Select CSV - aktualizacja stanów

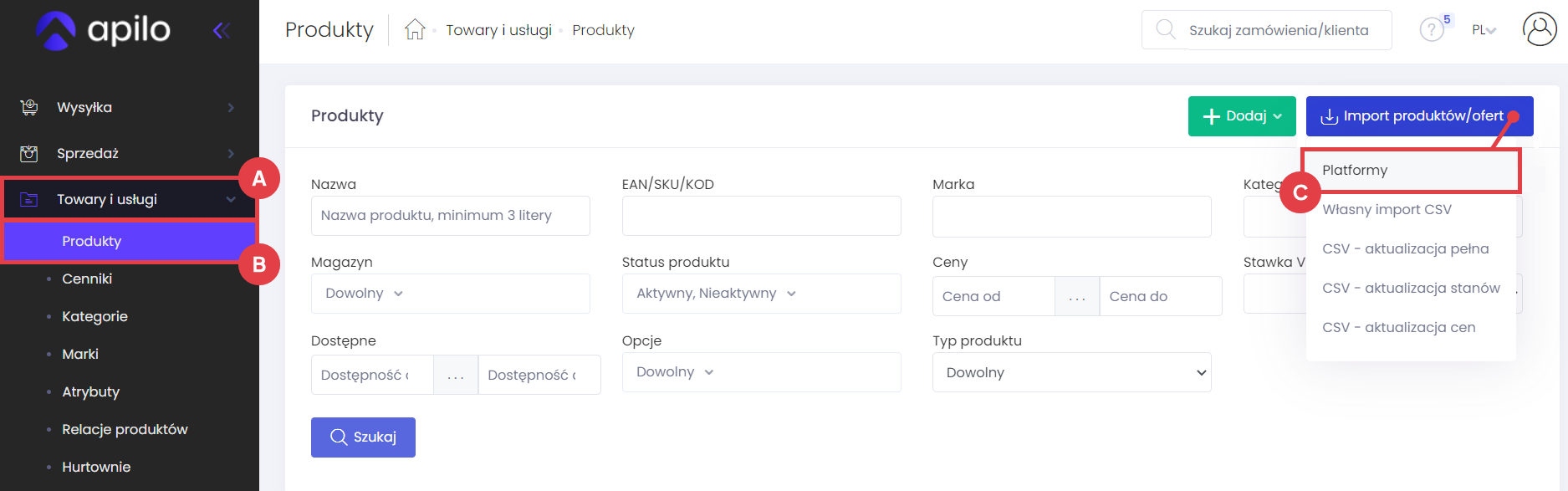tap(1411, 289)
